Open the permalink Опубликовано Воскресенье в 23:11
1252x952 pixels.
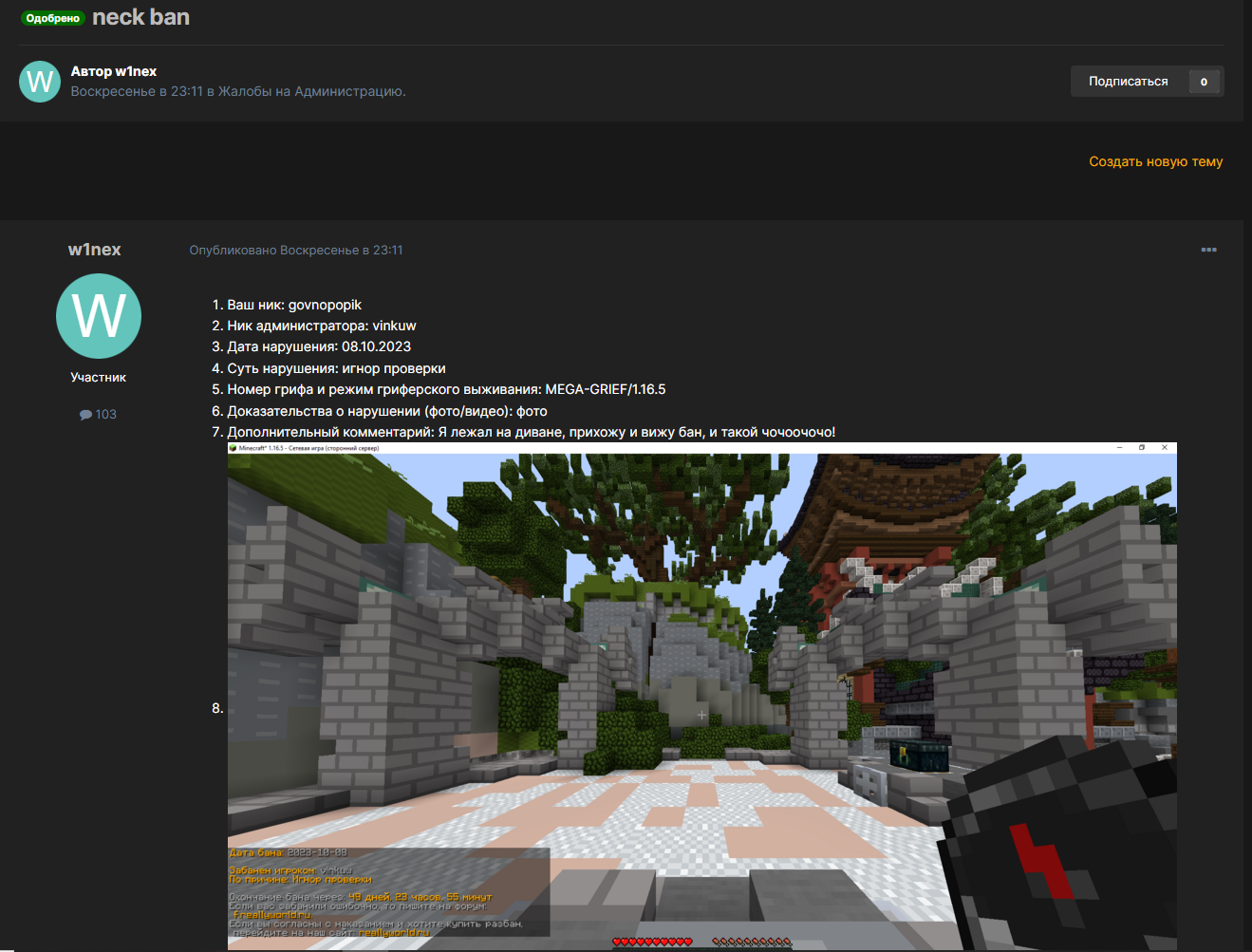(296, 251)
